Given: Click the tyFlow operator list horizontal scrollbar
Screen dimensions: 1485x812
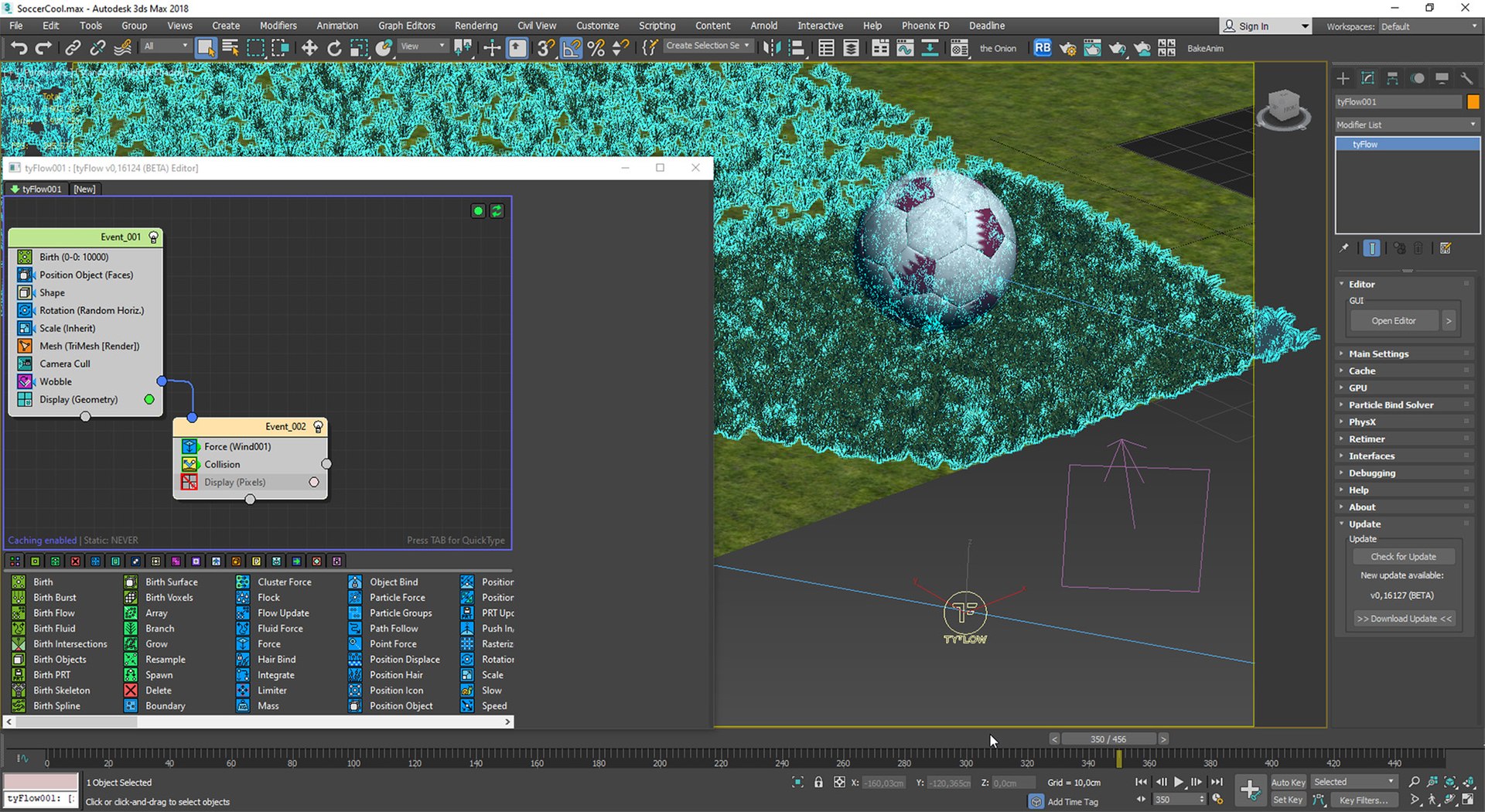Looking at the screenshot, I should point(258,722).
